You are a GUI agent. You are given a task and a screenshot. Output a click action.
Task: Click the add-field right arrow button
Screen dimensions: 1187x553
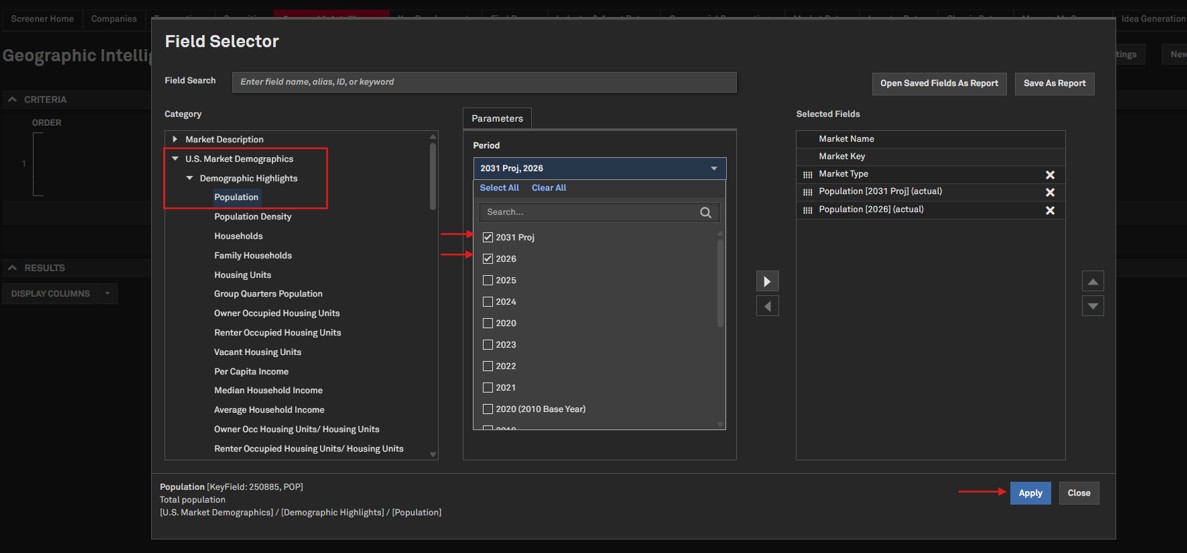coord(767,282)
